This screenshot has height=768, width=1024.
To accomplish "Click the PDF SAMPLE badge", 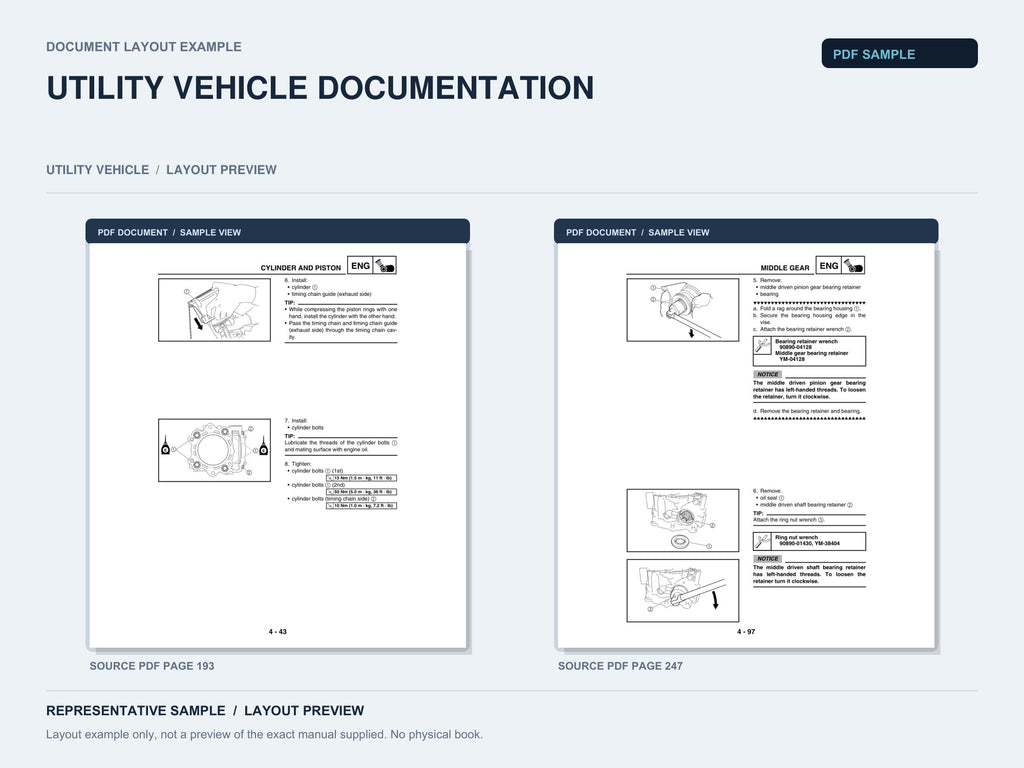I will [x=899, y=54].
